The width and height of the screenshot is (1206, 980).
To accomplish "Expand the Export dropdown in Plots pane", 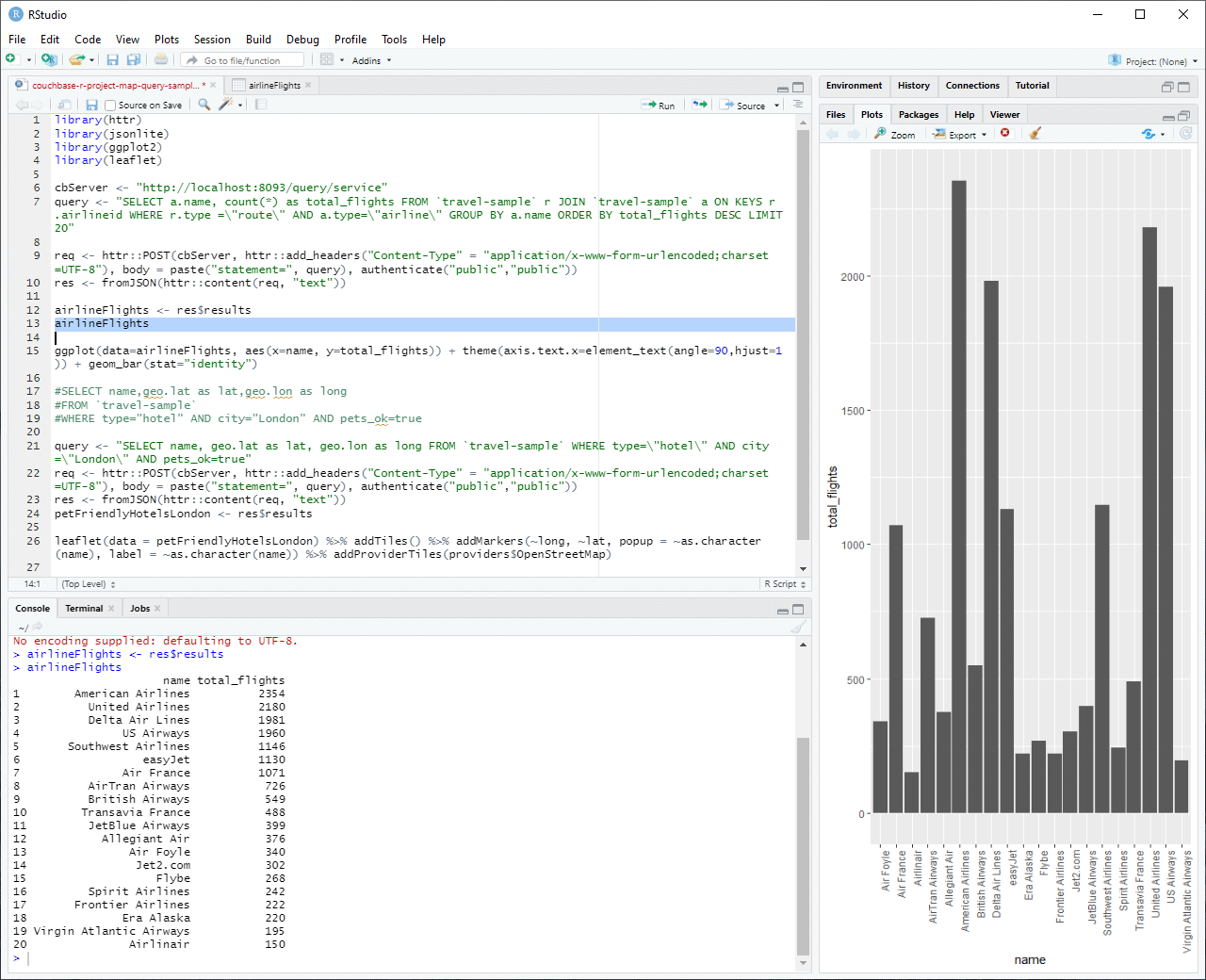I will coord(960,135).
